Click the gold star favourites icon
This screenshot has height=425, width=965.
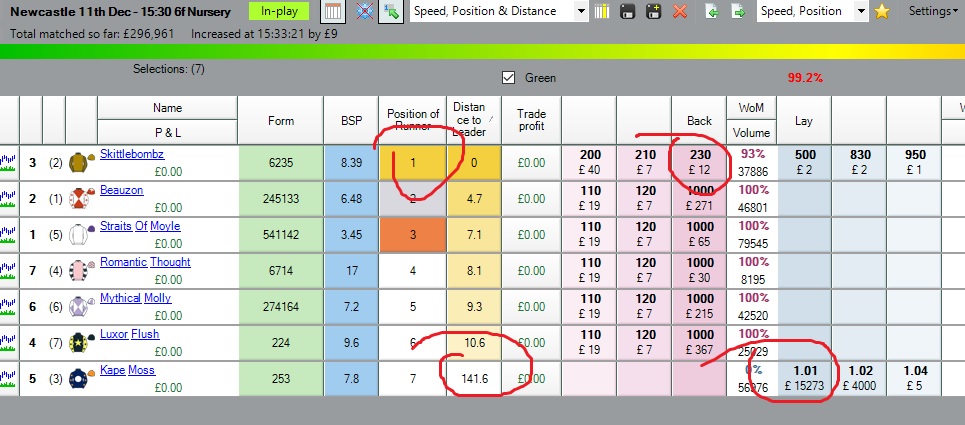pos(882,12)
